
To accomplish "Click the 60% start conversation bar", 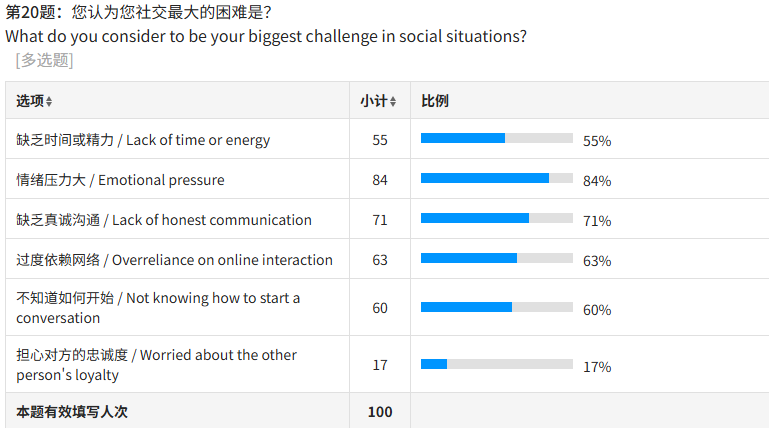I will click(x=496, y=308).
